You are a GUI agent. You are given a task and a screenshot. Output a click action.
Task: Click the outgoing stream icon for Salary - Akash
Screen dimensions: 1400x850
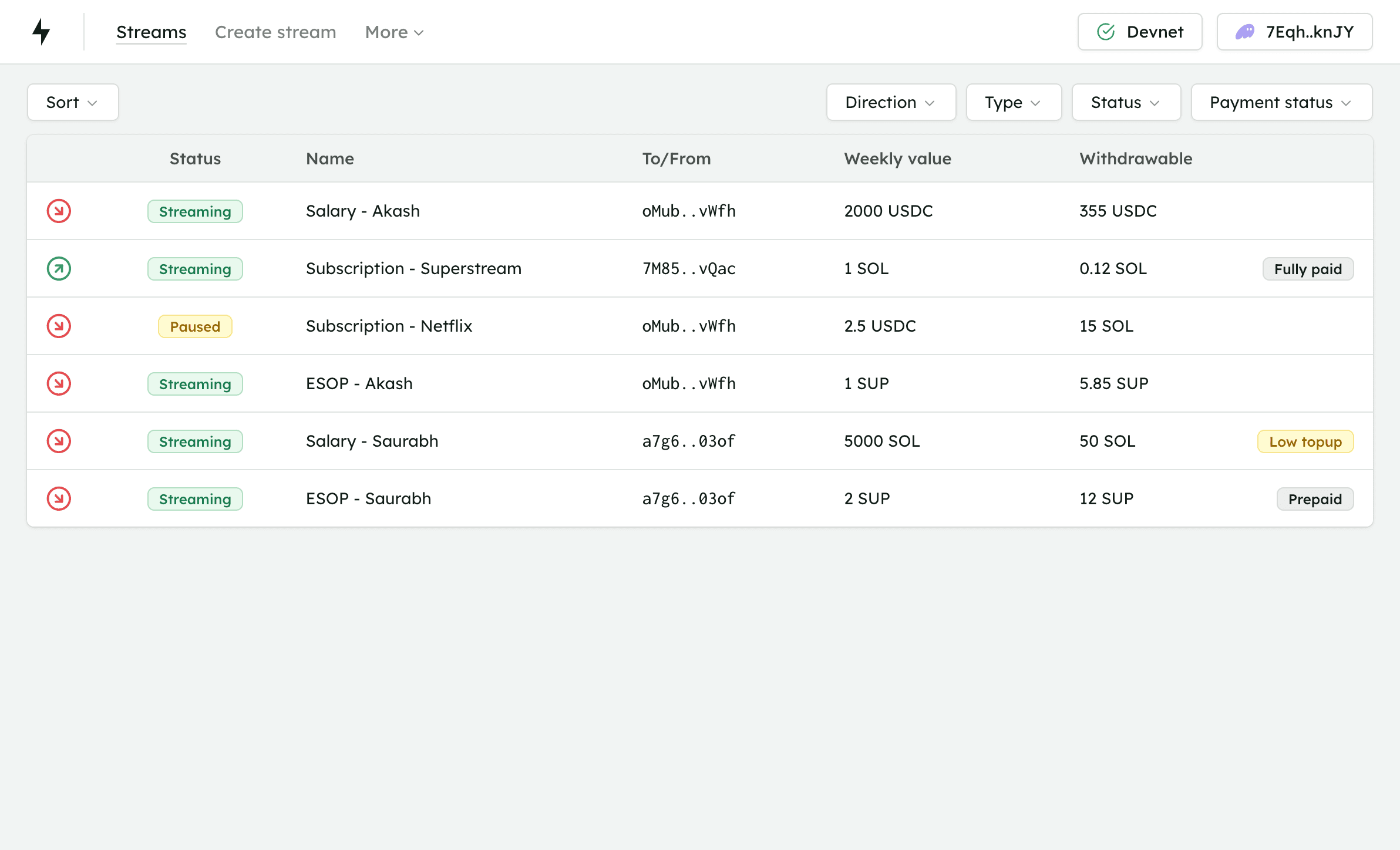click(x=58, y=210)
